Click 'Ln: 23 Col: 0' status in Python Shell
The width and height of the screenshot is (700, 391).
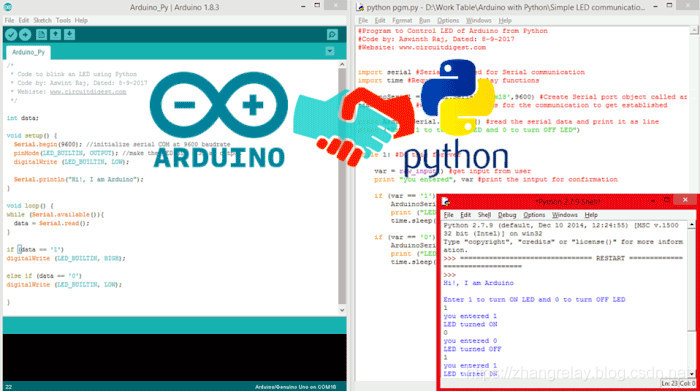pos(678,383)
